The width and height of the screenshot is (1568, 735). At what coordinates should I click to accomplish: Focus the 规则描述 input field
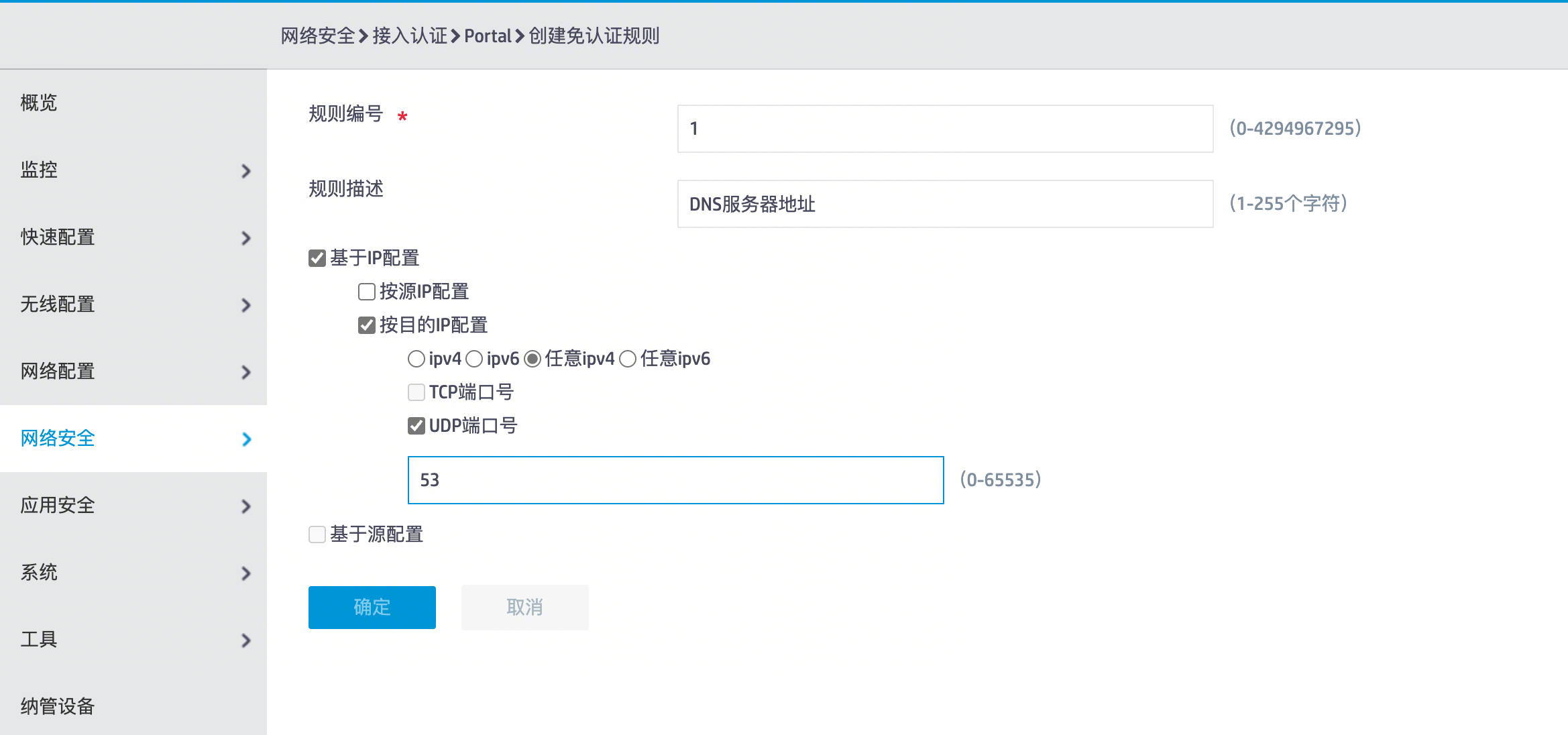(x=946, y=204)
